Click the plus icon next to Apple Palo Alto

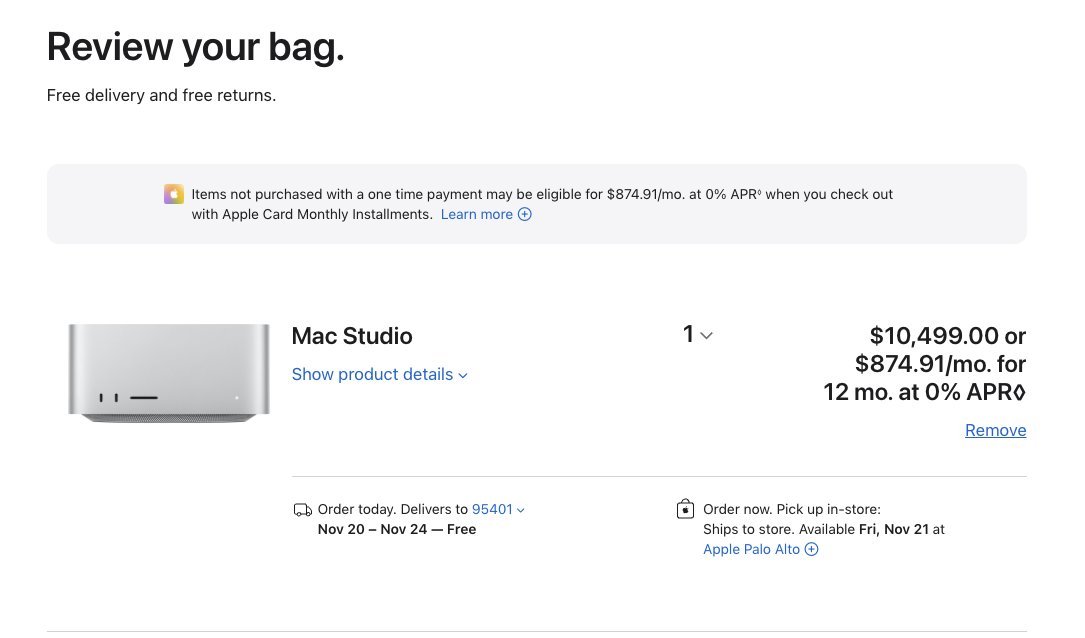[812, 549]
